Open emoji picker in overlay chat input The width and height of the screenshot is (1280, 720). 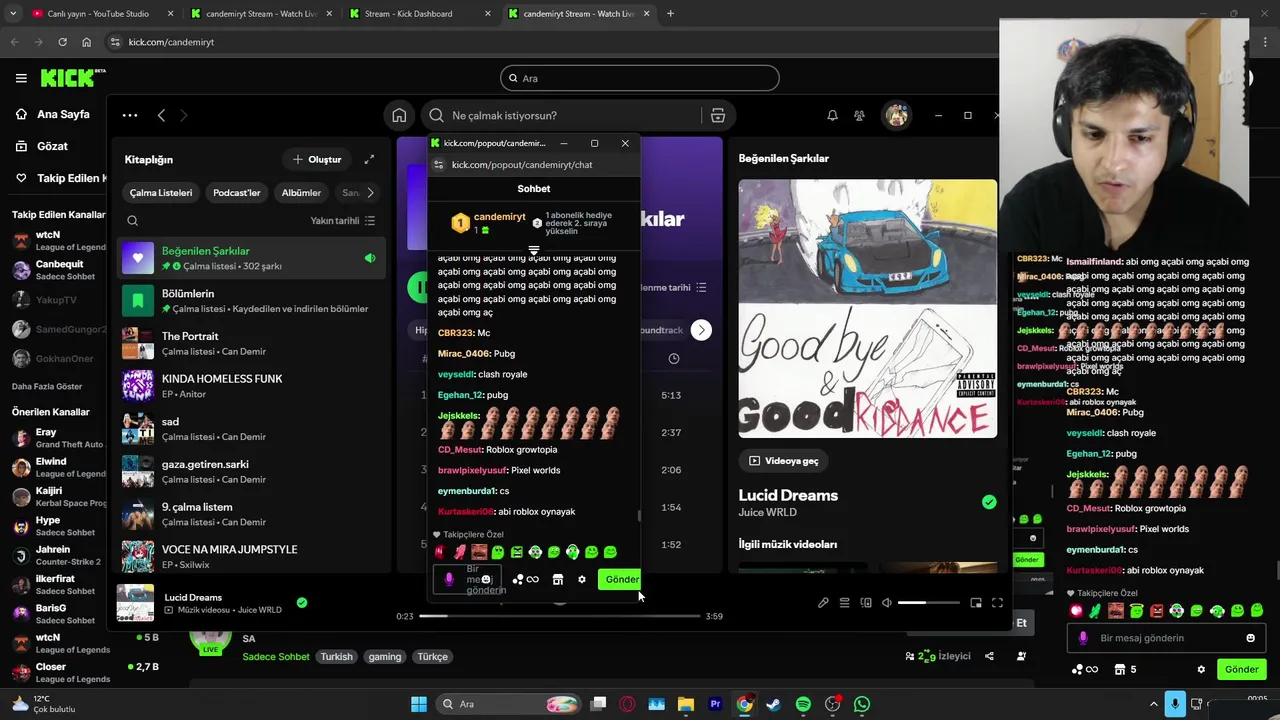tap(1250, 638)
